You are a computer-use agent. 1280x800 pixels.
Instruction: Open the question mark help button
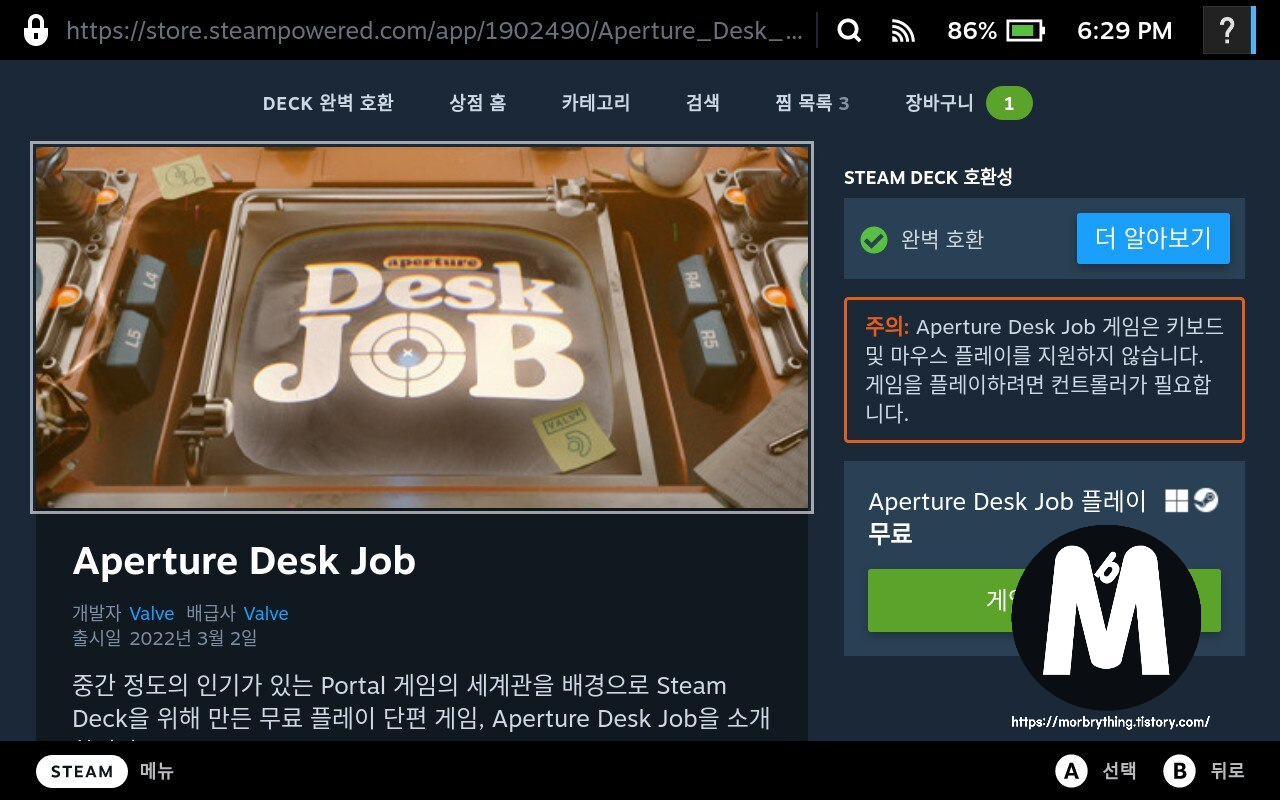coord(1227,31)
